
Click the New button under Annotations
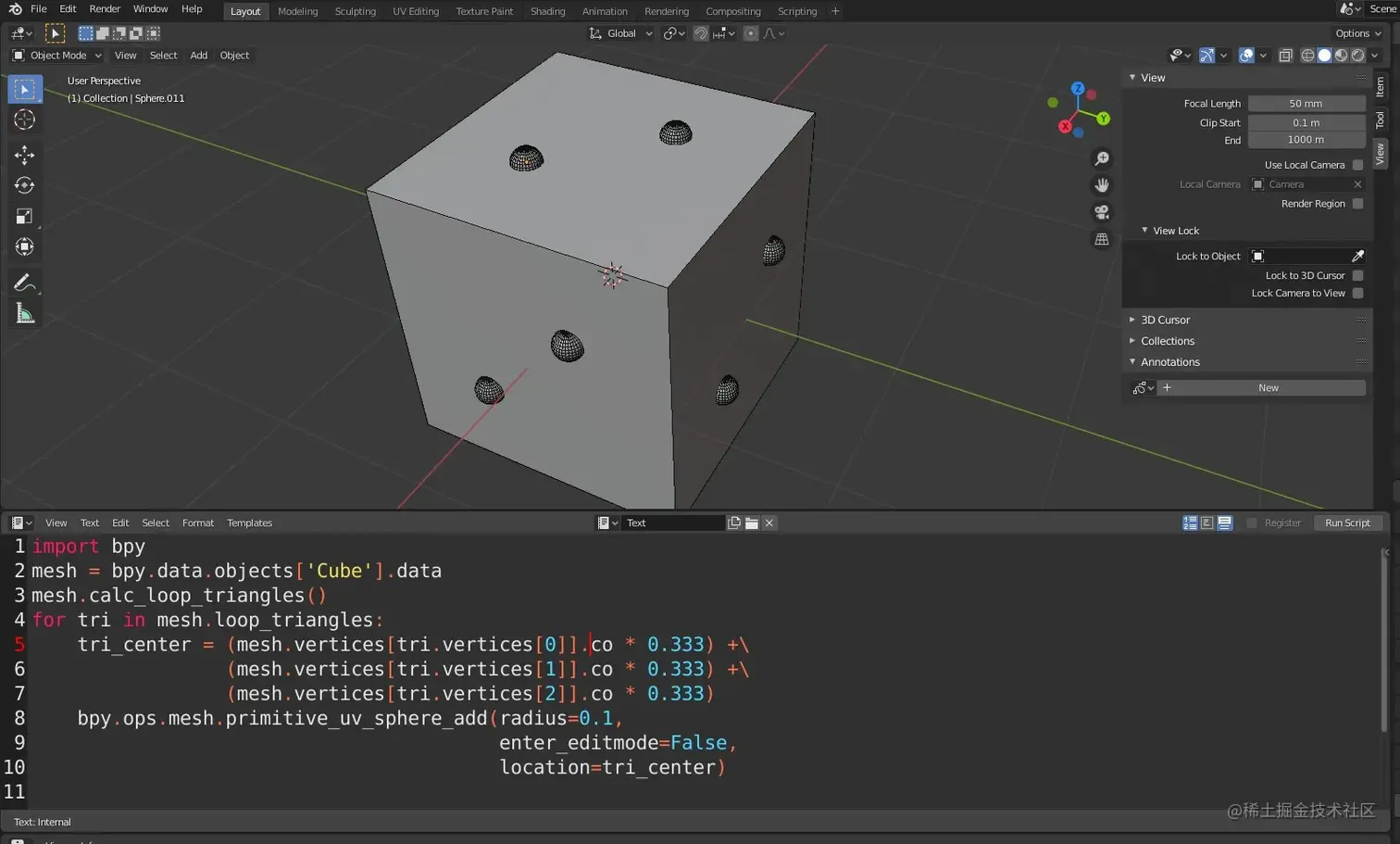coord(1267,387)
